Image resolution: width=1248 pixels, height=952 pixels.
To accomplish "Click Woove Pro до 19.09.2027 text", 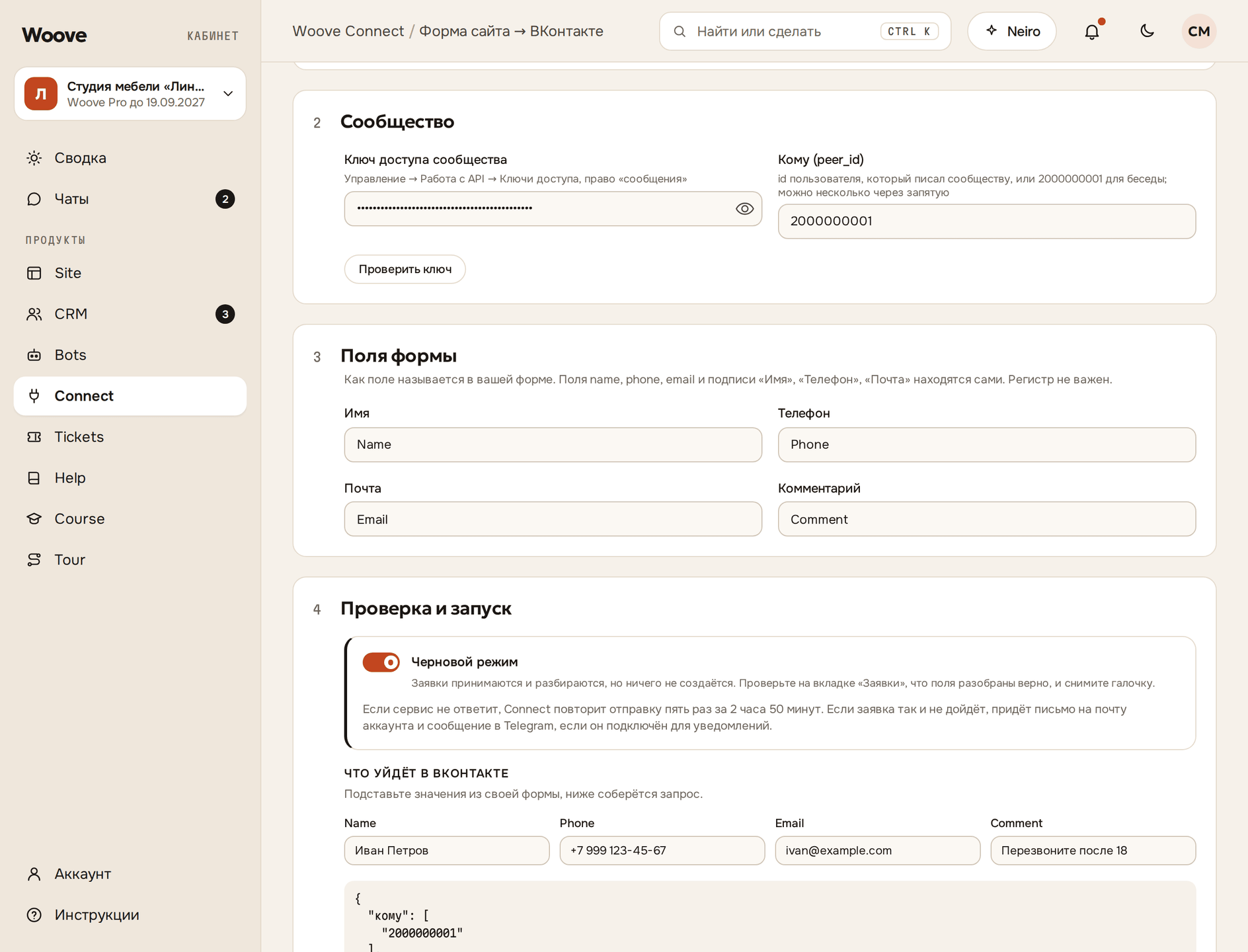I will click(x=136, y=102).
